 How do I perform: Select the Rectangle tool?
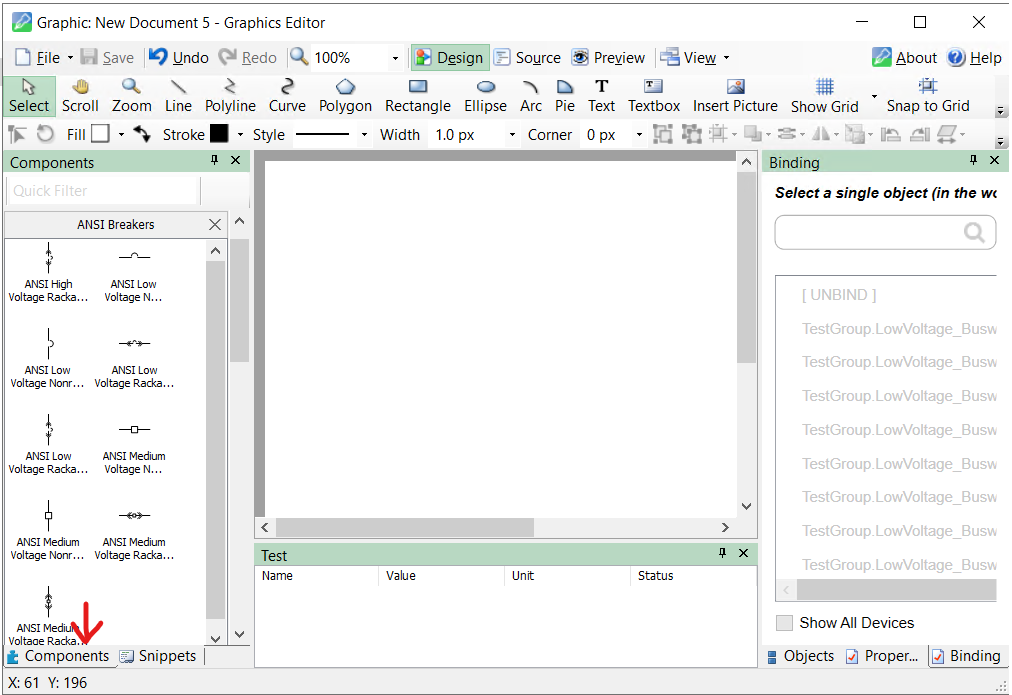click(418, 96)
